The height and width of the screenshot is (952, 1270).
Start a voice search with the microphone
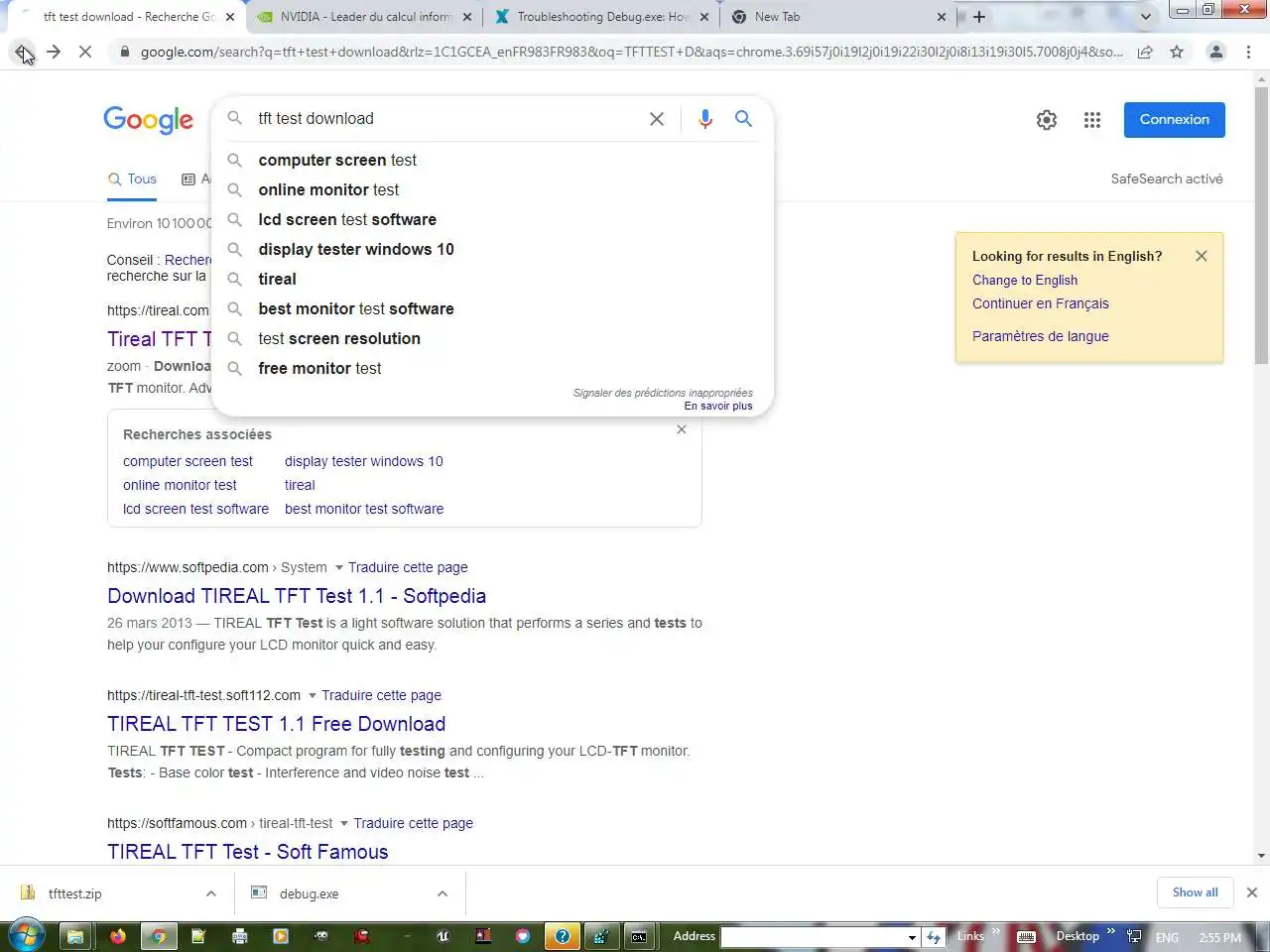[704, 119]
